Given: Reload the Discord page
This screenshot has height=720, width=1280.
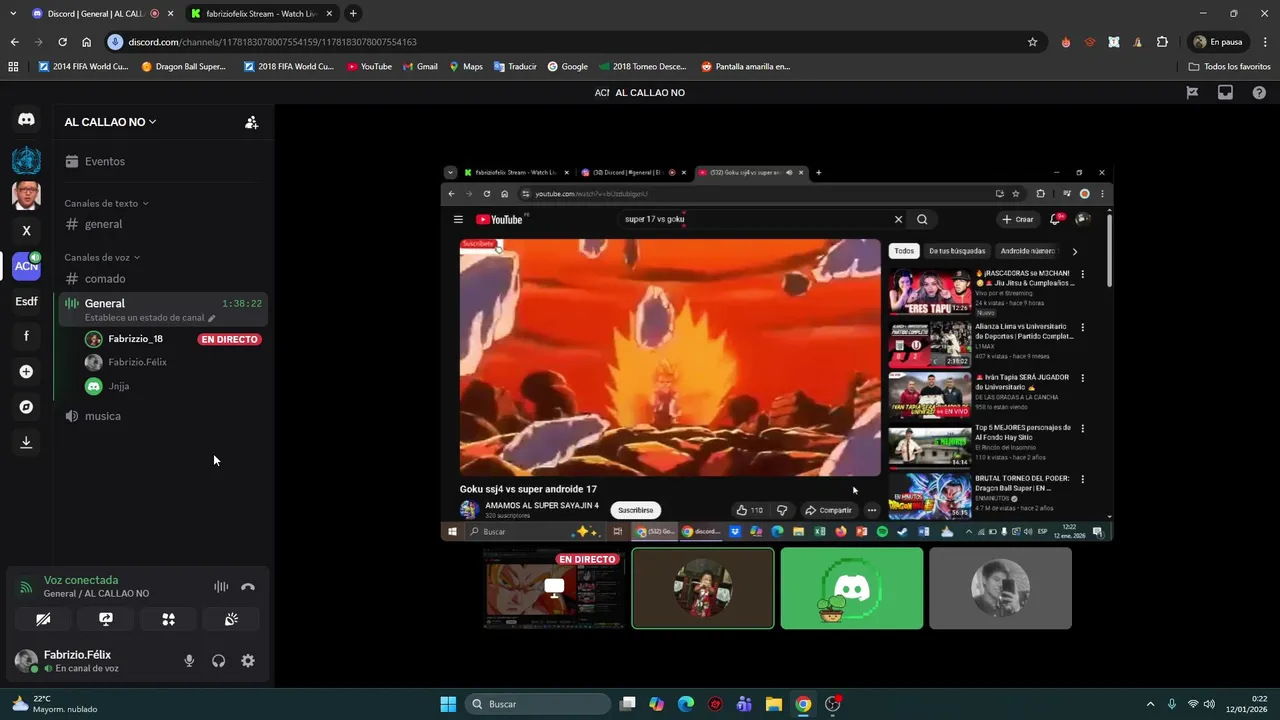Looking at the screenshot, I should pos(62,42).
